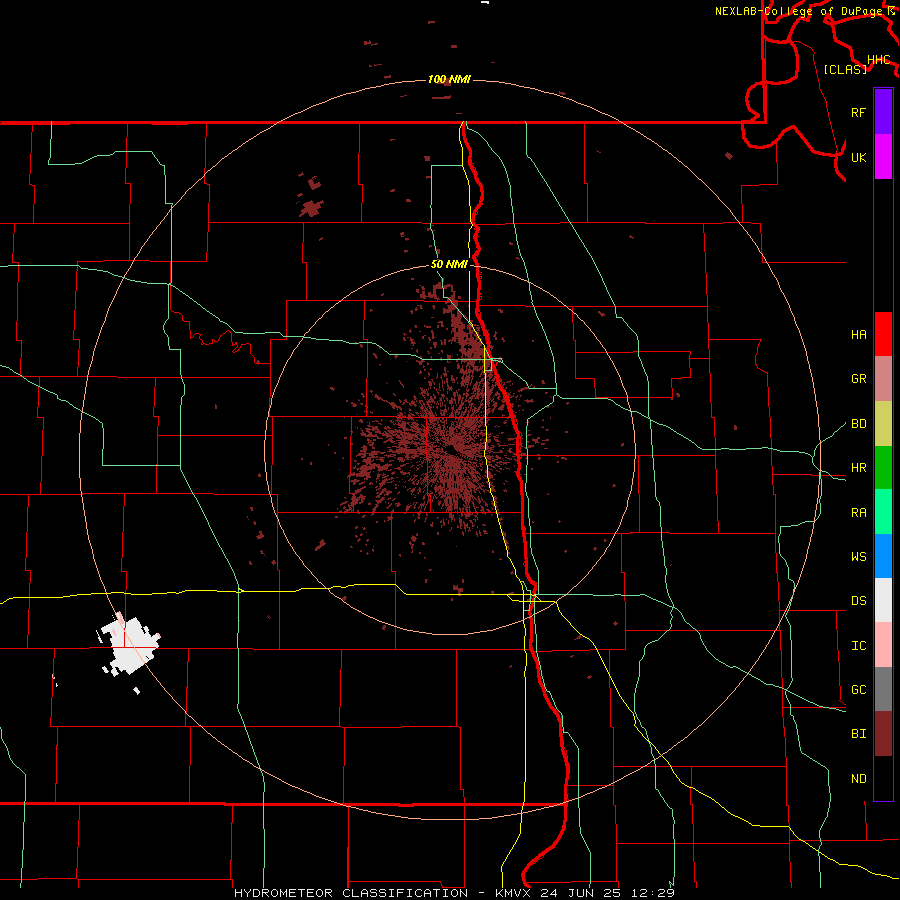
Task: Click the IC legend label
Action: [858, 646]
